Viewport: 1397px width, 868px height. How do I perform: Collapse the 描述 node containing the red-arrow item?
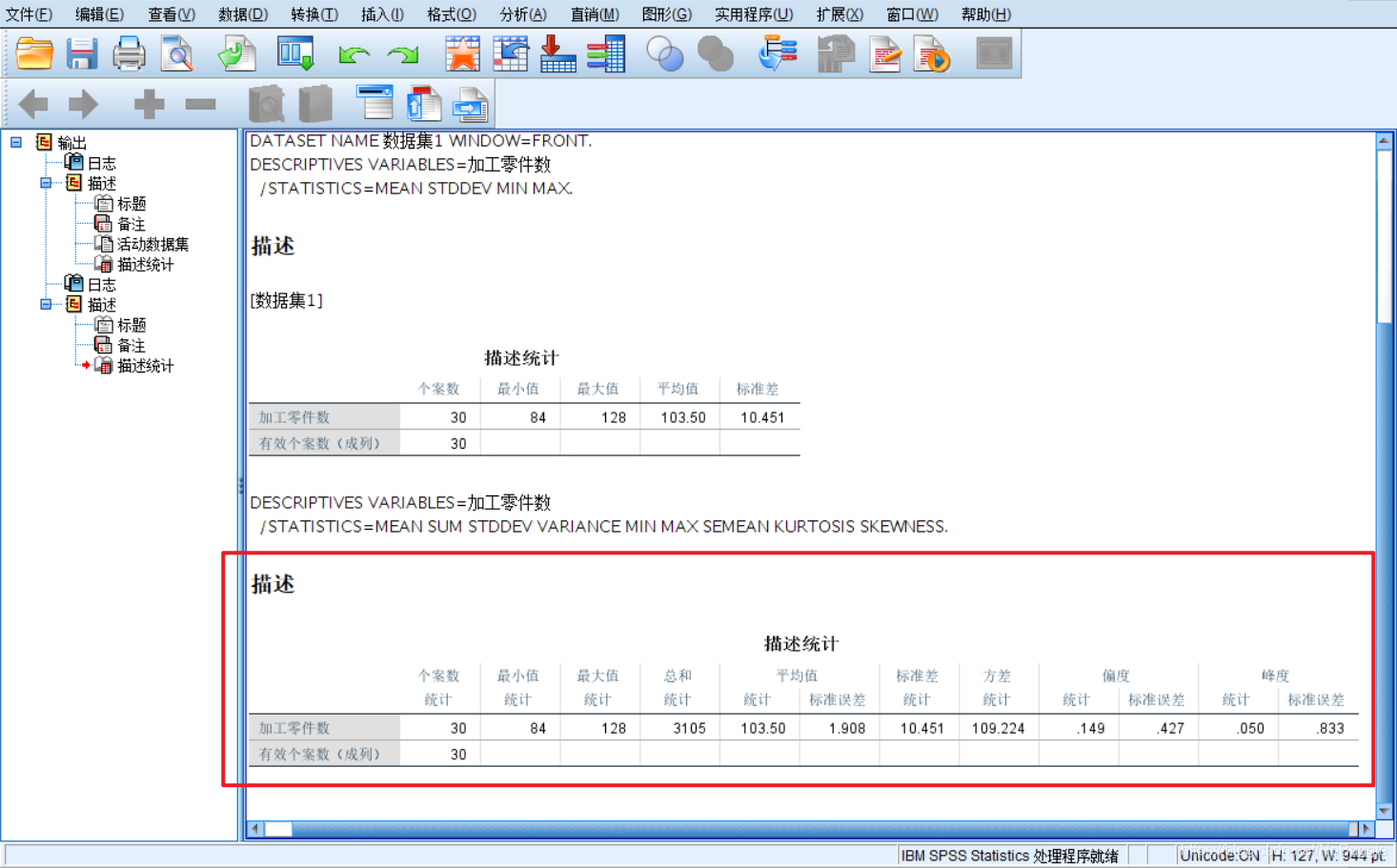(46, 305)
